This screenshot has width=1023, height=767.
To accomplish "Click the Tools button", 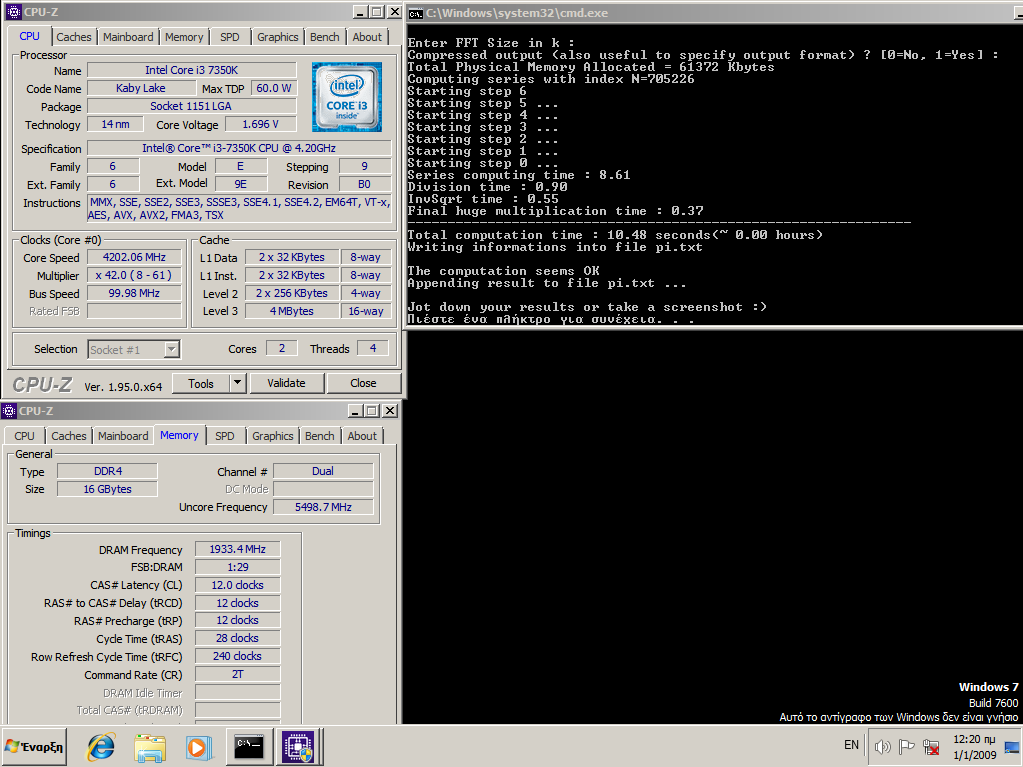I will click(x=201, y=384).
